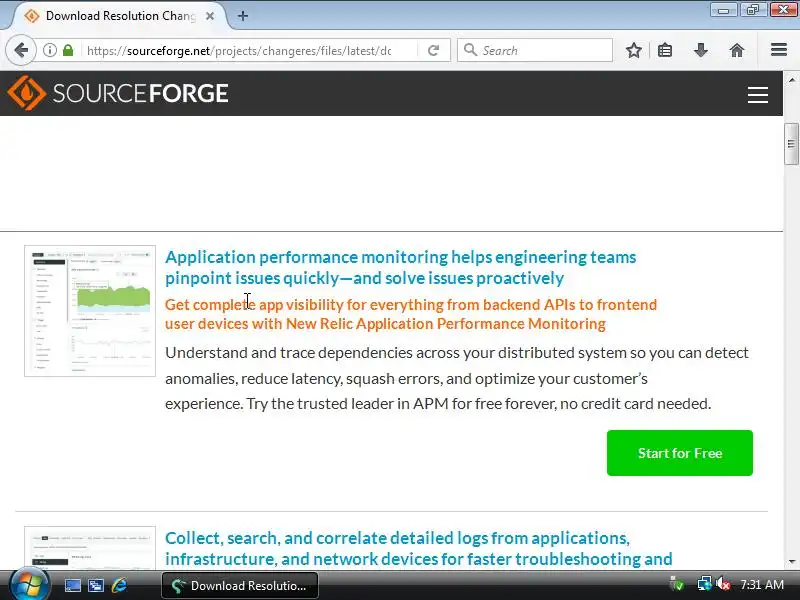Image resolution: width=800 pixels, height=600 pixels.
Task: Click the scrollbar up arrow
Action: click(791, 80)
